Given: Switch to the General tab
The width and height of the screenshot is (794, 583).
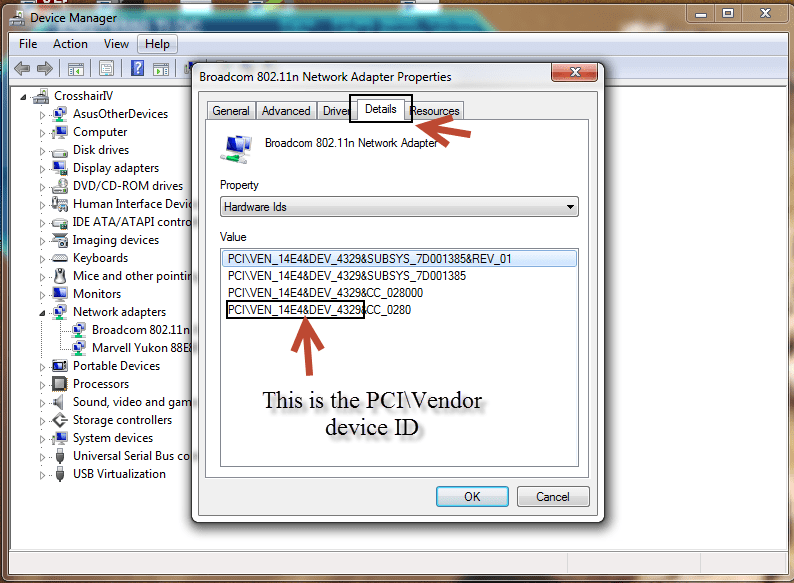Looking at the screenshot, I should click(x=231, y=111).
